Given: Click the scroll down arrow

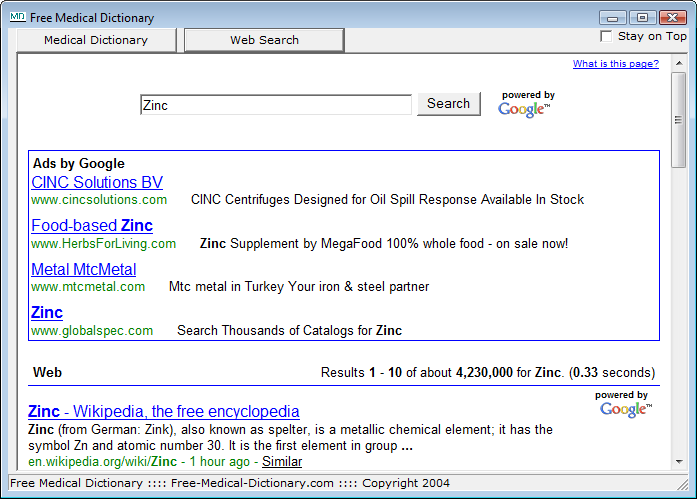Looking at the screenshot, I should (679, 462).
